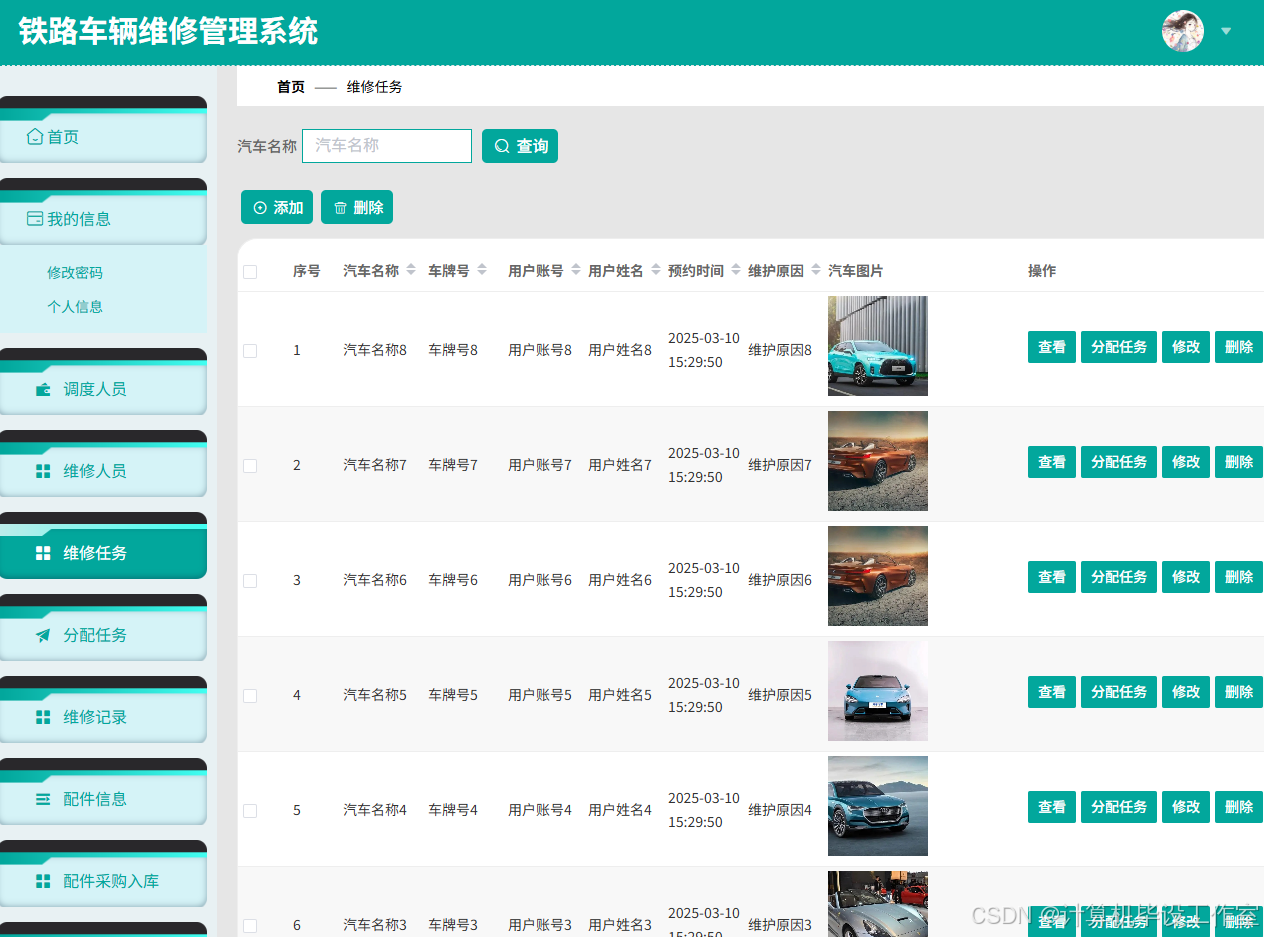Image resolution: width=1264 pixels, height=937 pixels.
Task: Focus the 汽车名称 search input field
Action: point(387,146)
